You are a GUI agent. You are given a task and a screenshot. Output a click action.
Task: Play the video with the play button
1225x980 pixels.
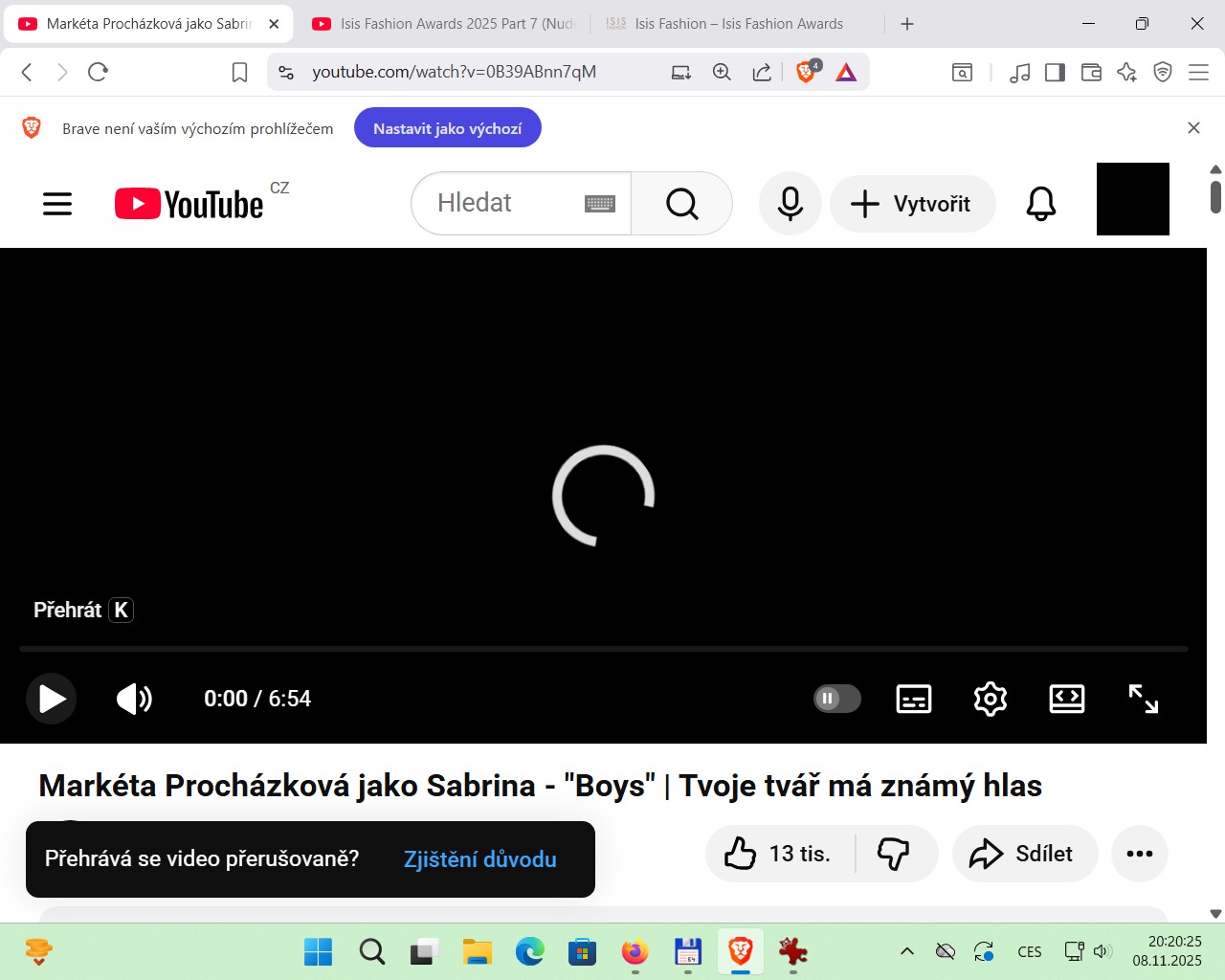pyautogui.click(x=52, y=700)
